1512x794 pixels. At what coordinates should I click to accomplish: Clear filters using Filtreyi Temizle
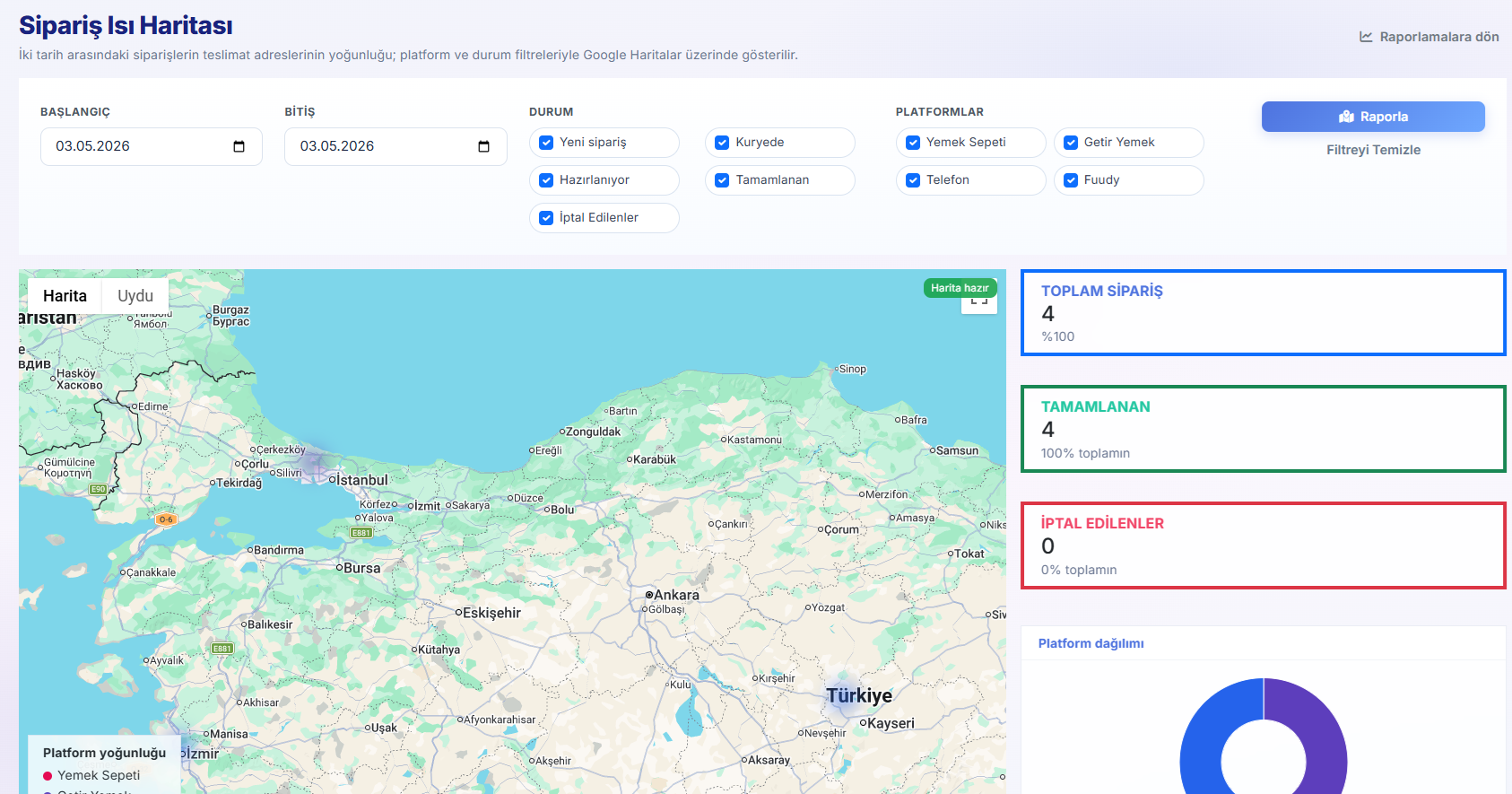1373,150
